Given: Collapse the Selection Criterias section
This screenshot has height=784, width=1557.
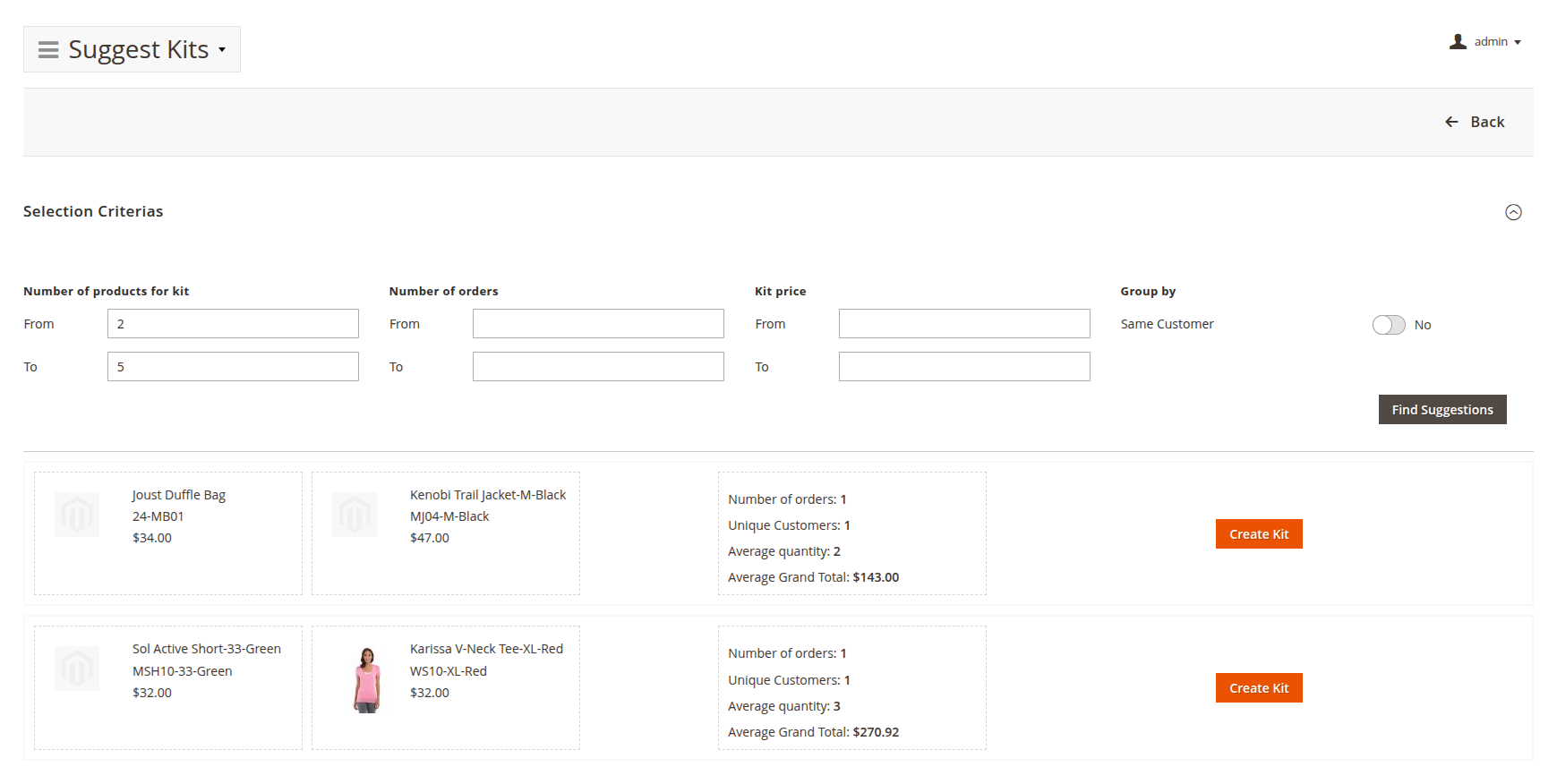Looking at the screenshot, I should [x=1513, y=212].
